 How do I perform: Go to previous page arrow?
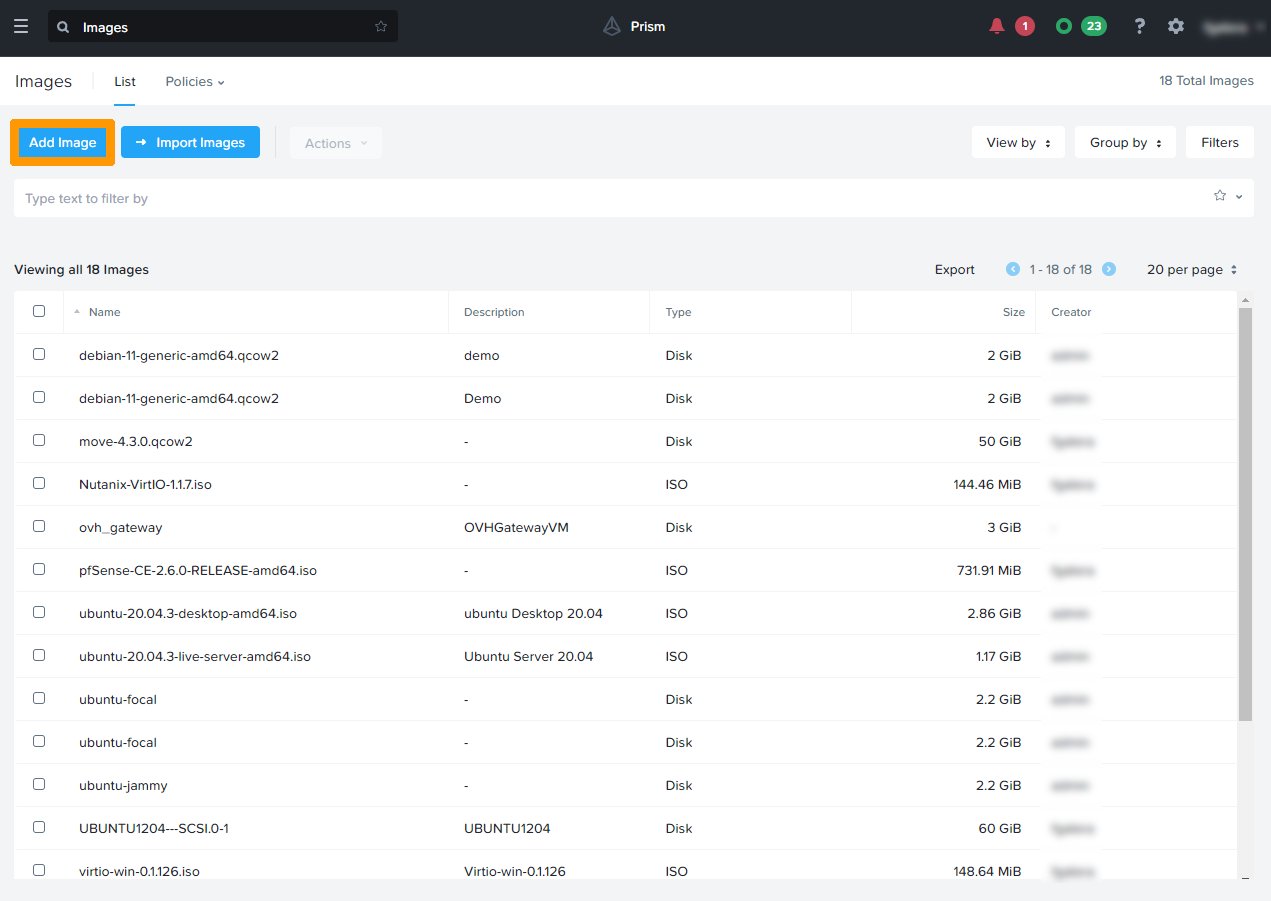click(1013, 270)
